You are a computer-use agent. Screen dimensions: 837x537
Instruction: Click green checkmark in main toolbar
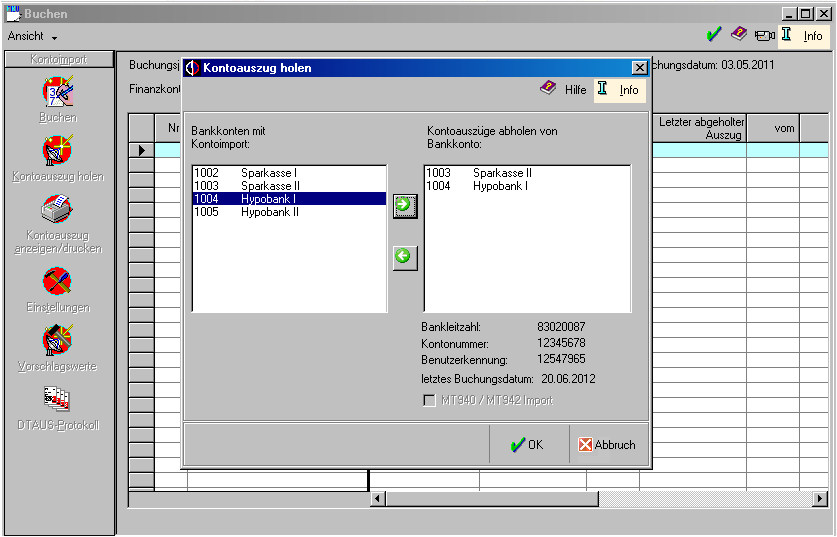pos(713,35)
